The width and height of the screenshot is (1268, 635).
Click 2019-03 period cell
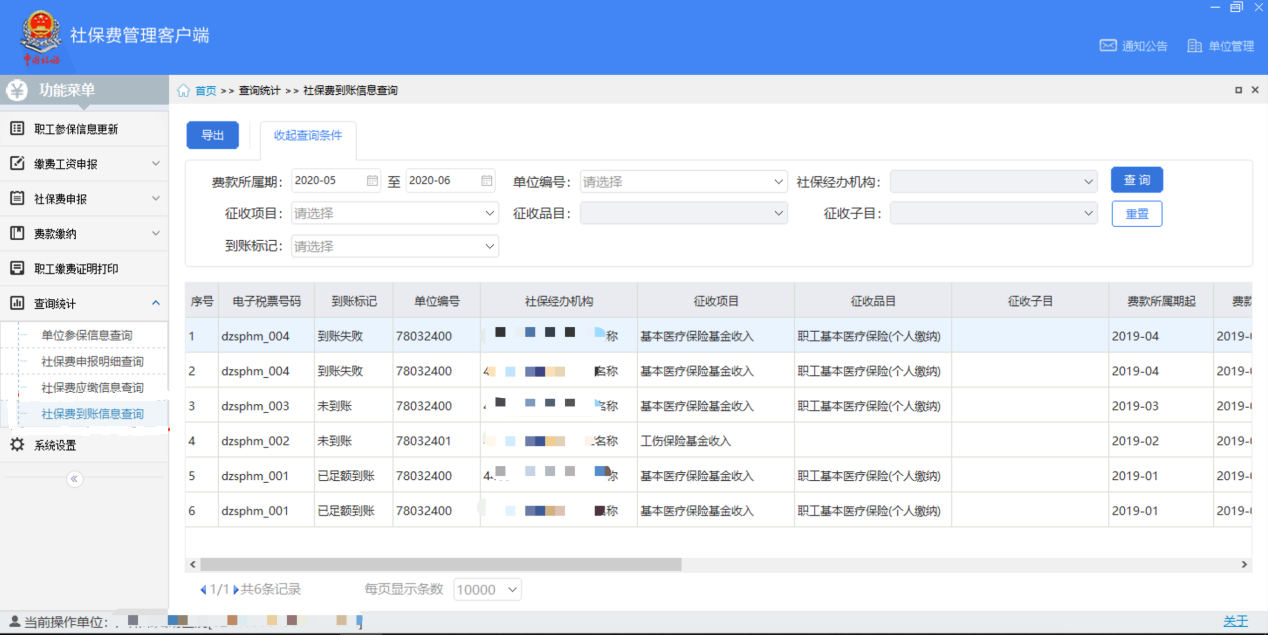point(1161,406)
